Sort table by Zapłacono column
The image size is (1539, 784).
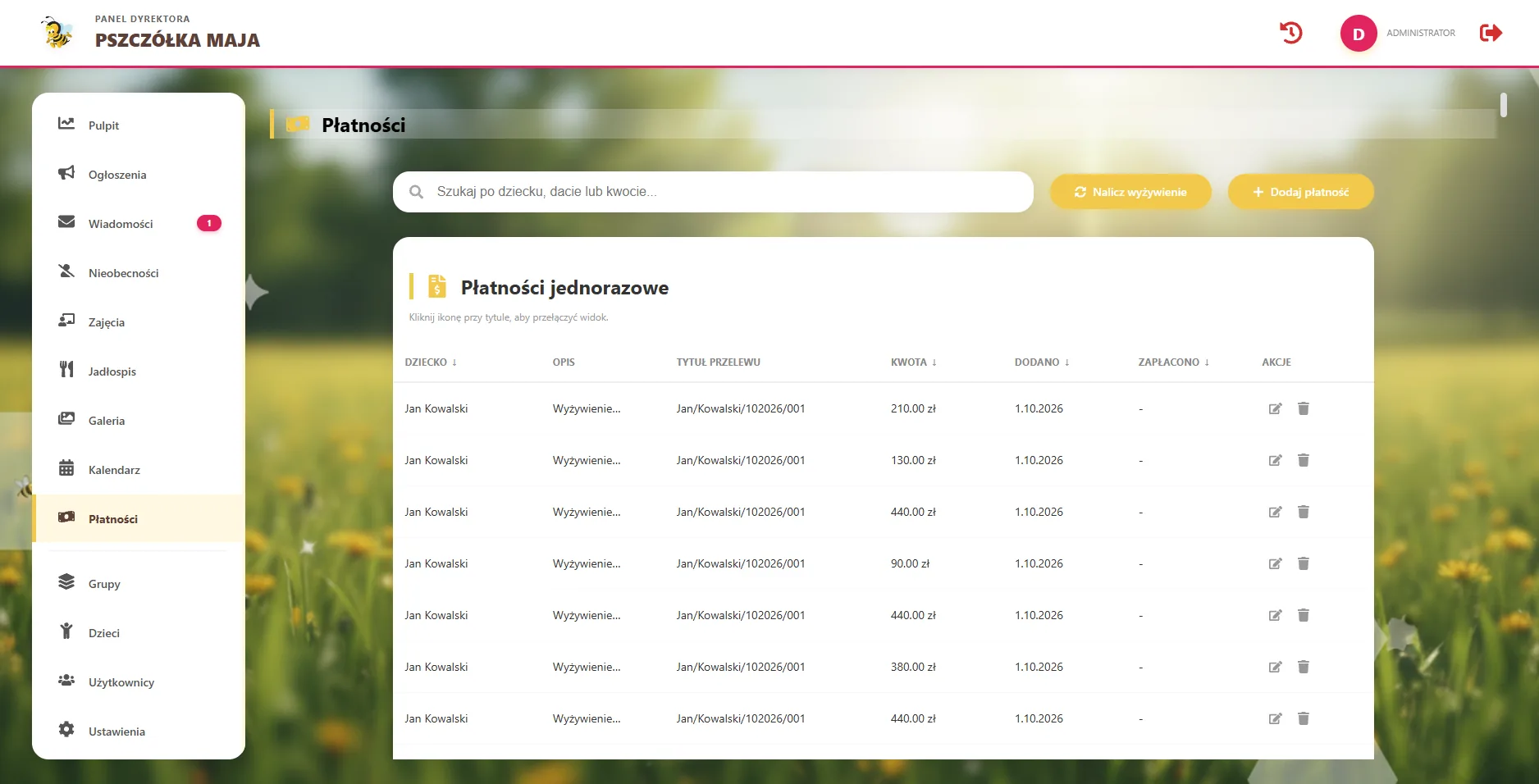tap(1174, 362)
